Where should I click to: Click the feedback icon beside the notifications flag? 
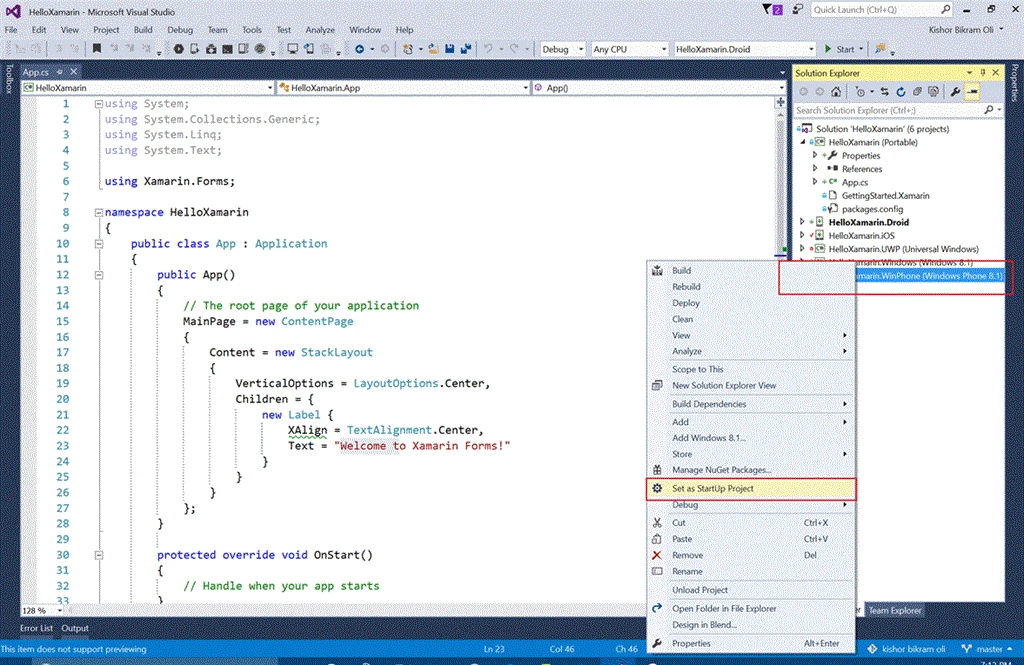(x=797, y=9)
